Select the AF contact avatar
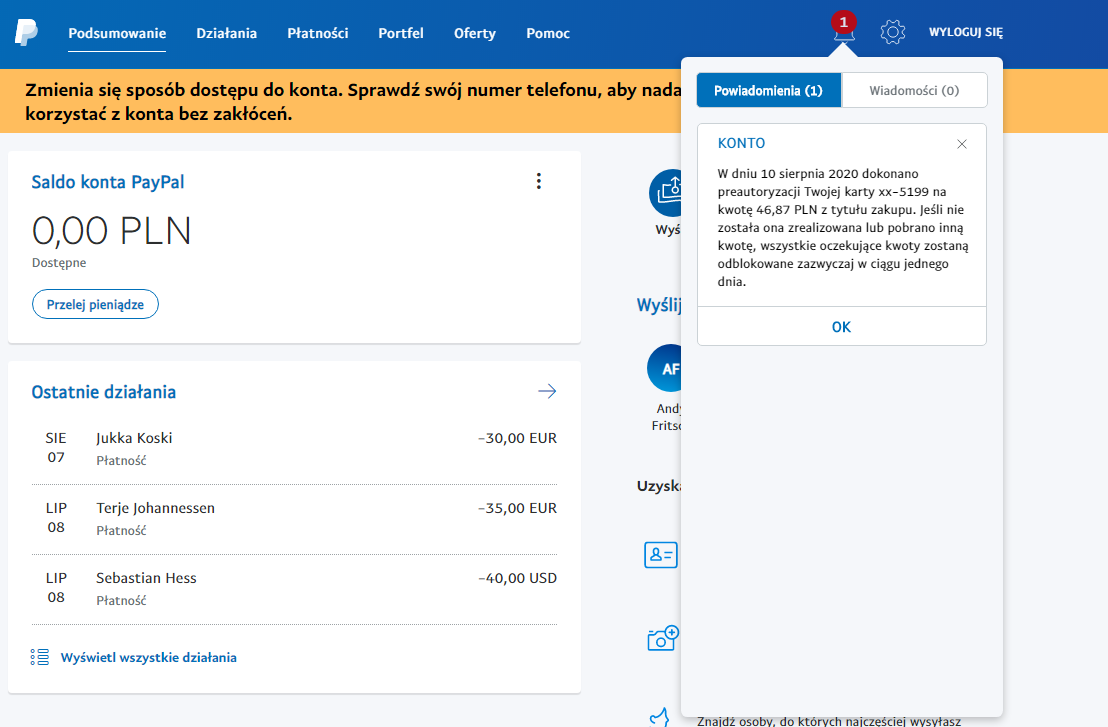Viewport: 1108px width, 727px height. point(665,368)
